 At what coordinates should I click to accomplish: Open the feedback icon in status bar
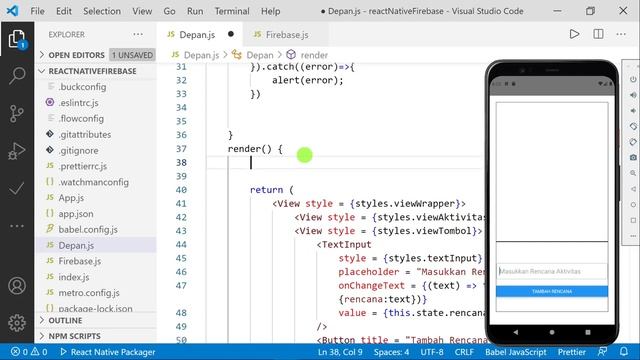(602, 352)
